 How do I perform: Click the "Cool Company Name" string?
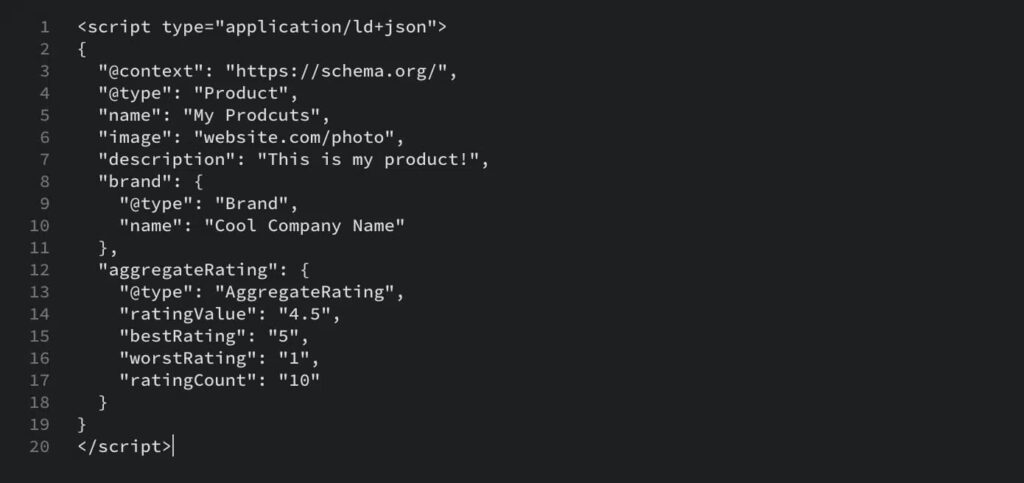304,226
